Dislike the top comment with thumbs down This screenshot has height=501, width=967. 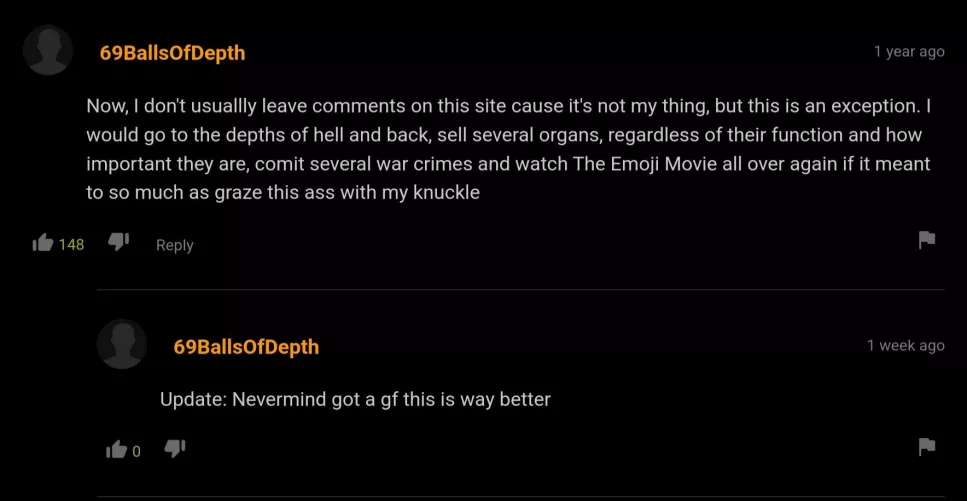click(118, 242)
